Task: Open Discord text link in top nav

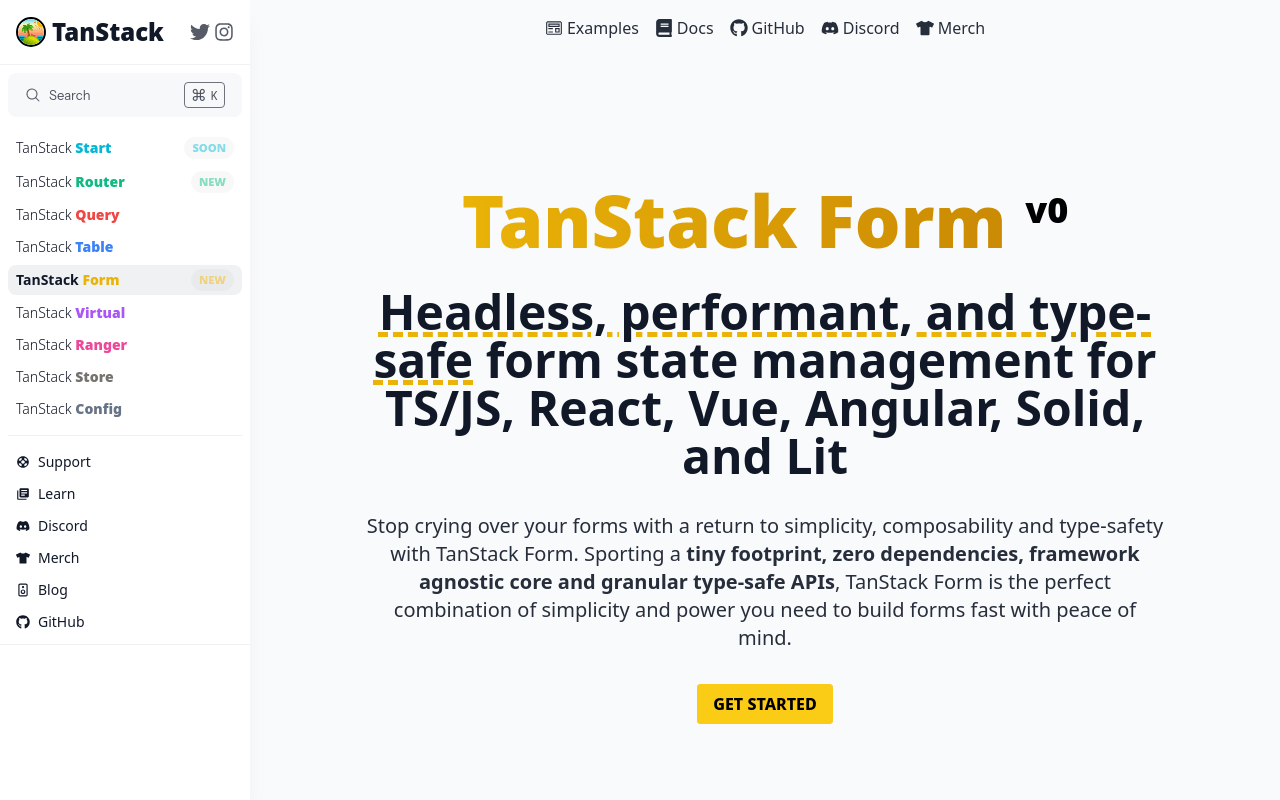Action: pos(871,28)
